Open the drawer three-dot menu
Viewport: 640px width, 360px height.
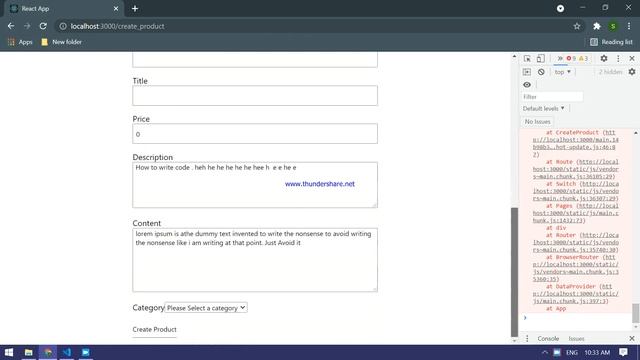527,339
